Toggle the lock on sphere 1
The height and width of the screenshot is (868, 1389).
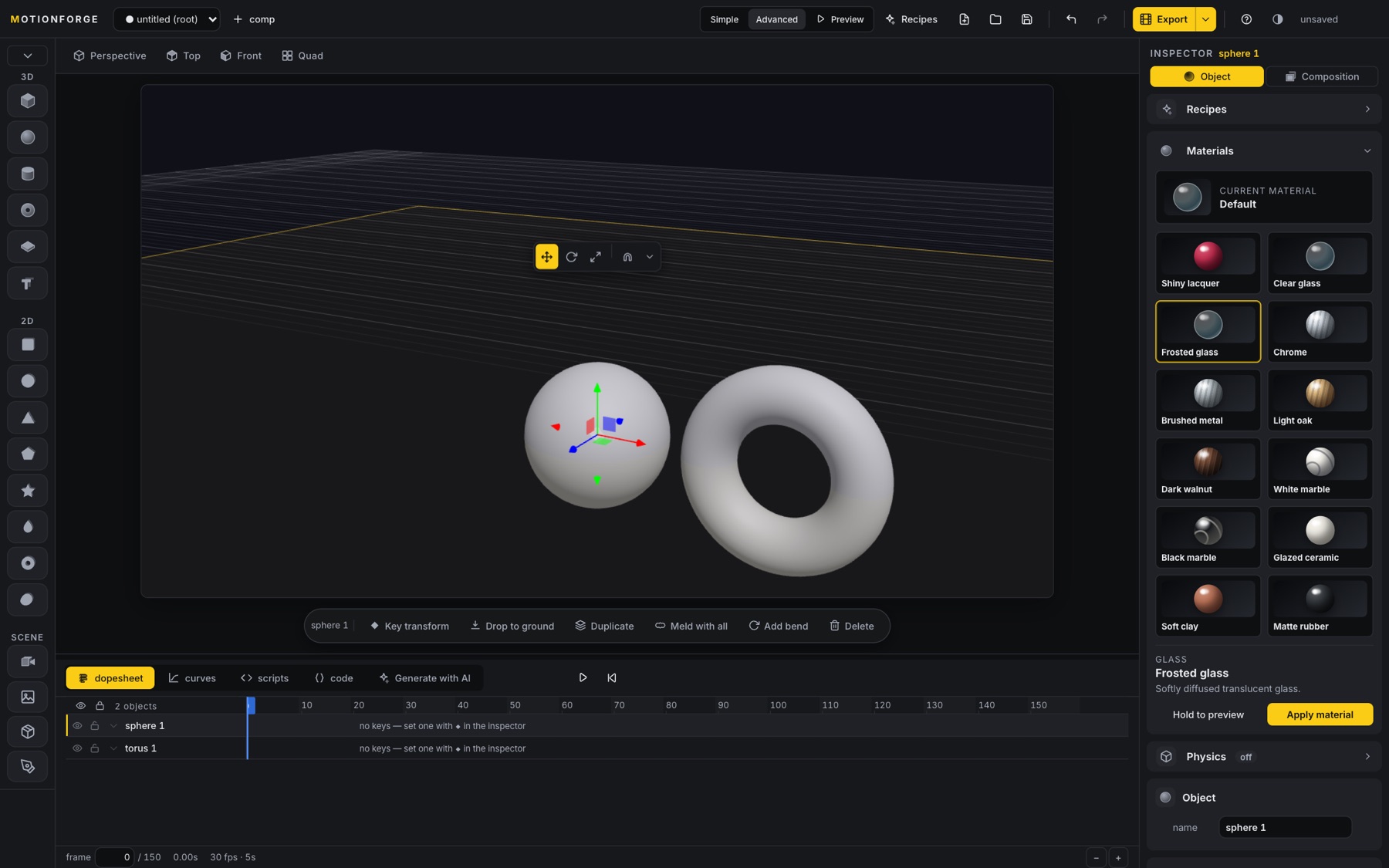95,726
